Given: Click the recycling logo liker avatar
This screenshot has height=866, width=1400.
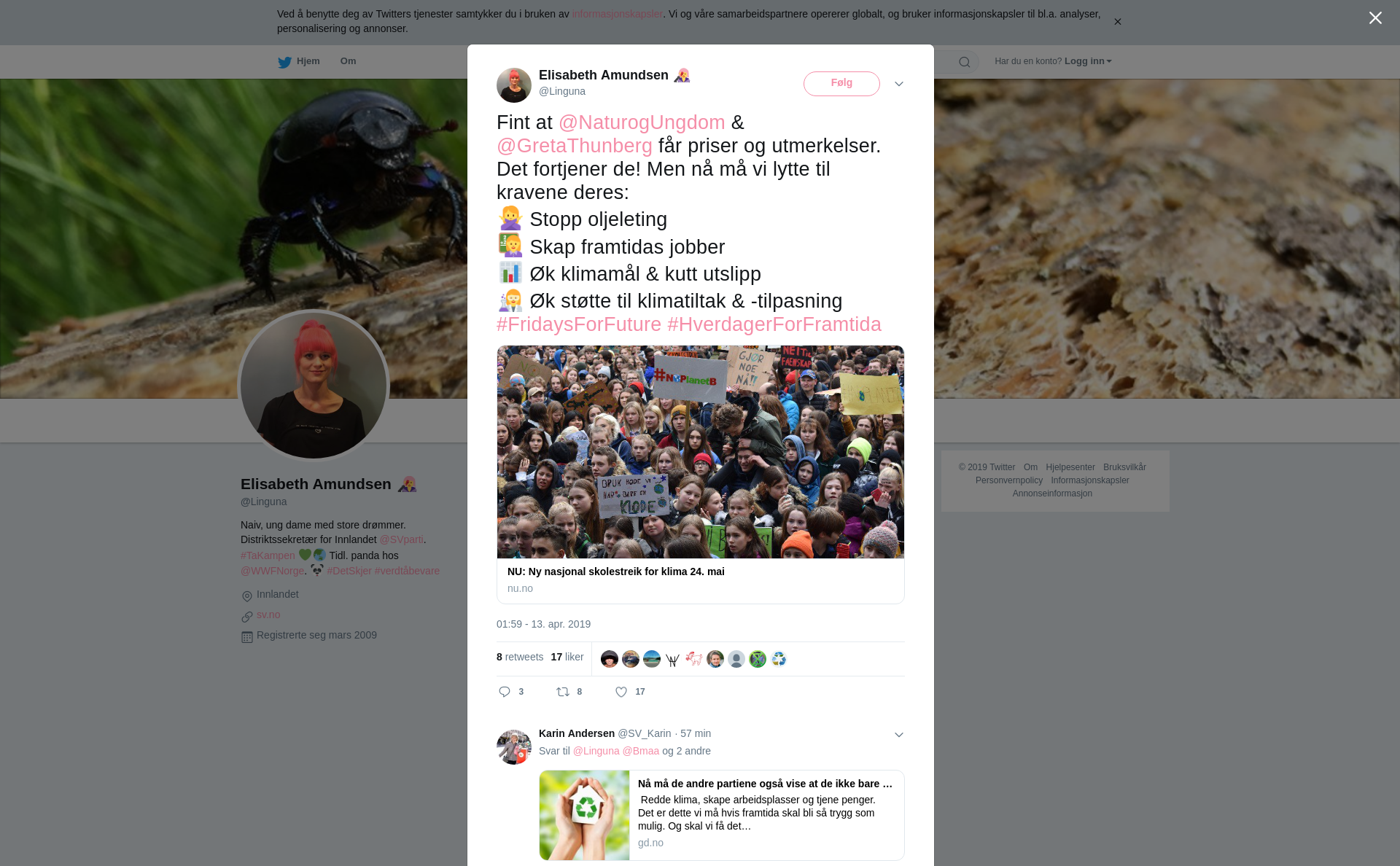Looking at the screenshot, I should click(779, 659).
